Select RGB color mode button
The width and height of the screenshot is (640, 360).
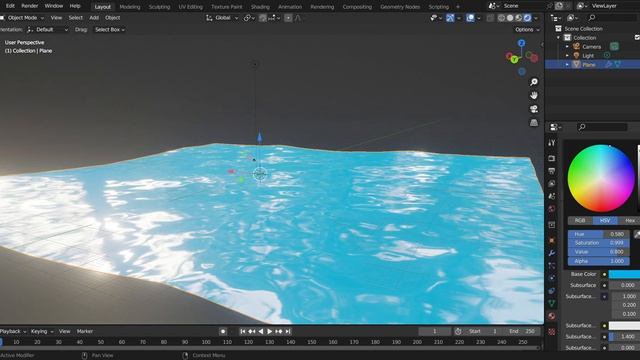pos(580,221)
